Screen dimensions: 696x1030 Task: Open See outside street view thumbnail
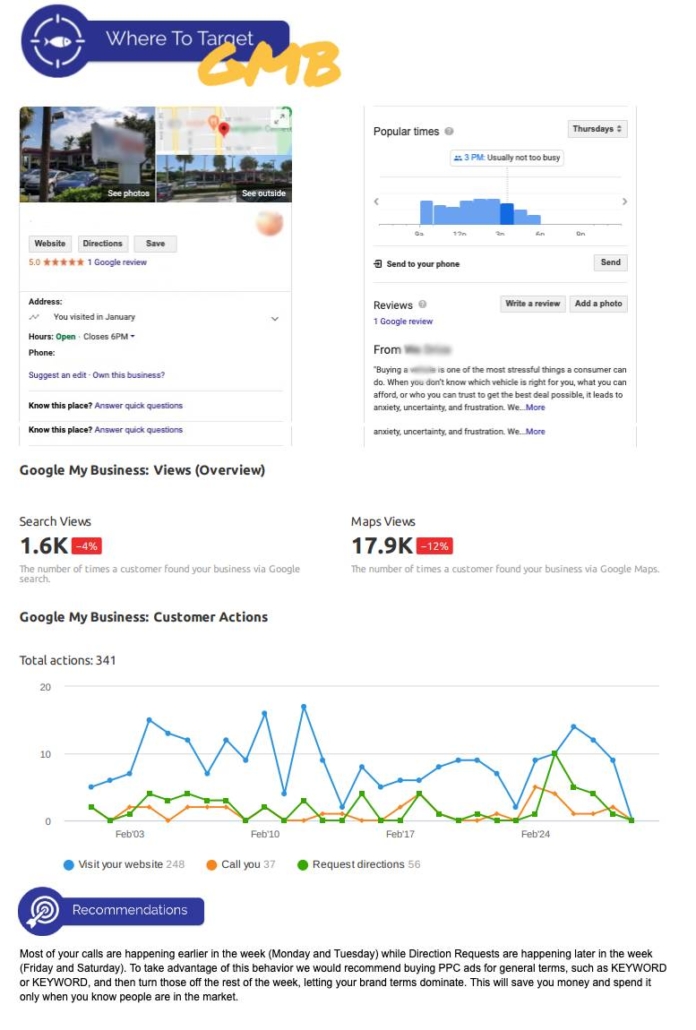(224, 179)
